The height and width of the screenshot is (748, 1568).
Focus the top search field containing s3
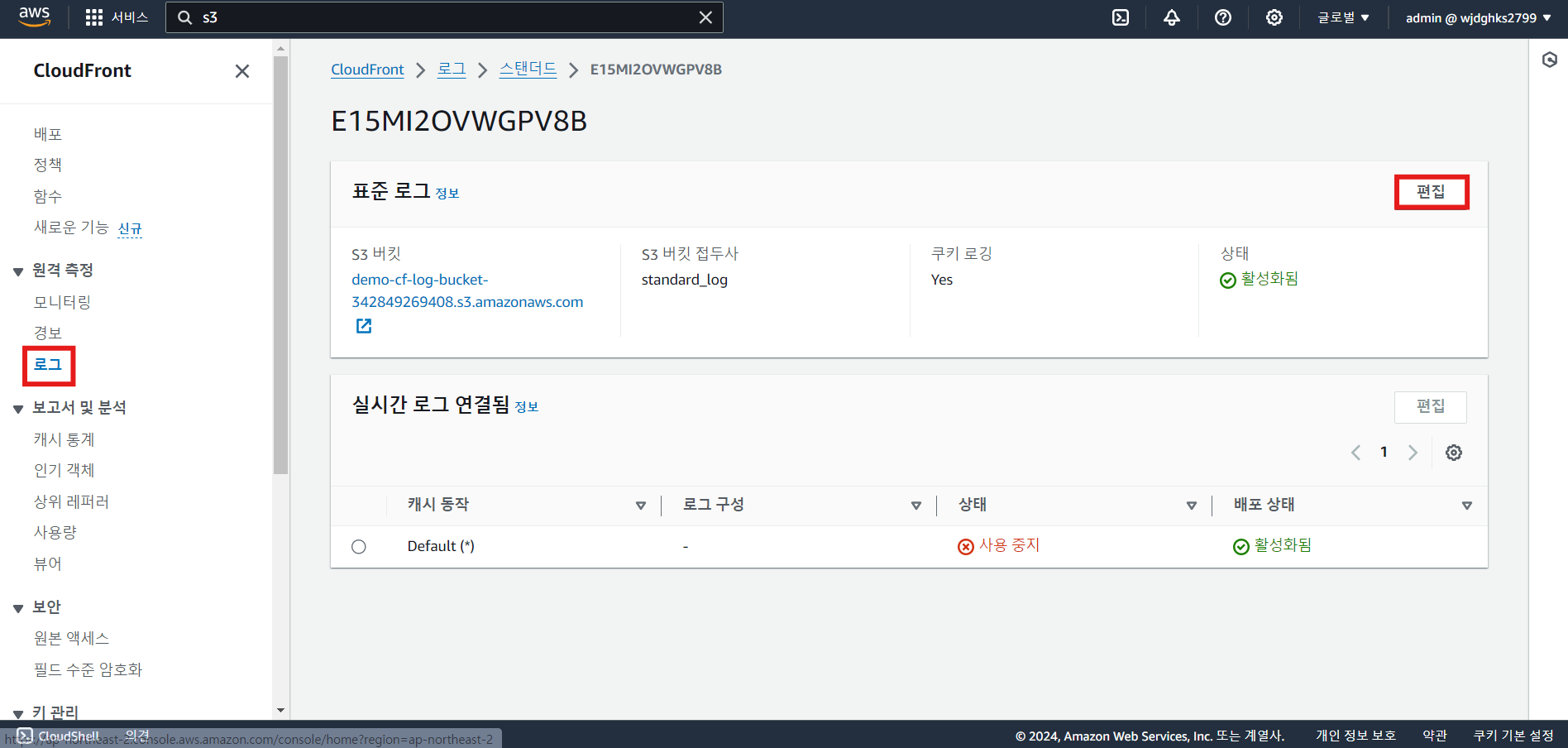point(444,17)
